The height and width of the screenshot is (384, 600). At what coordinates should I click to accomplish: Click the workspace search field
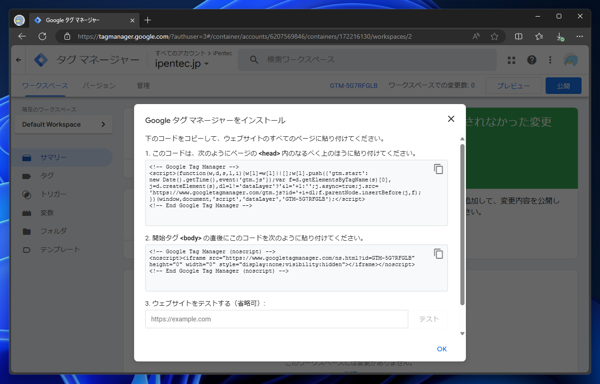[367, 60]
